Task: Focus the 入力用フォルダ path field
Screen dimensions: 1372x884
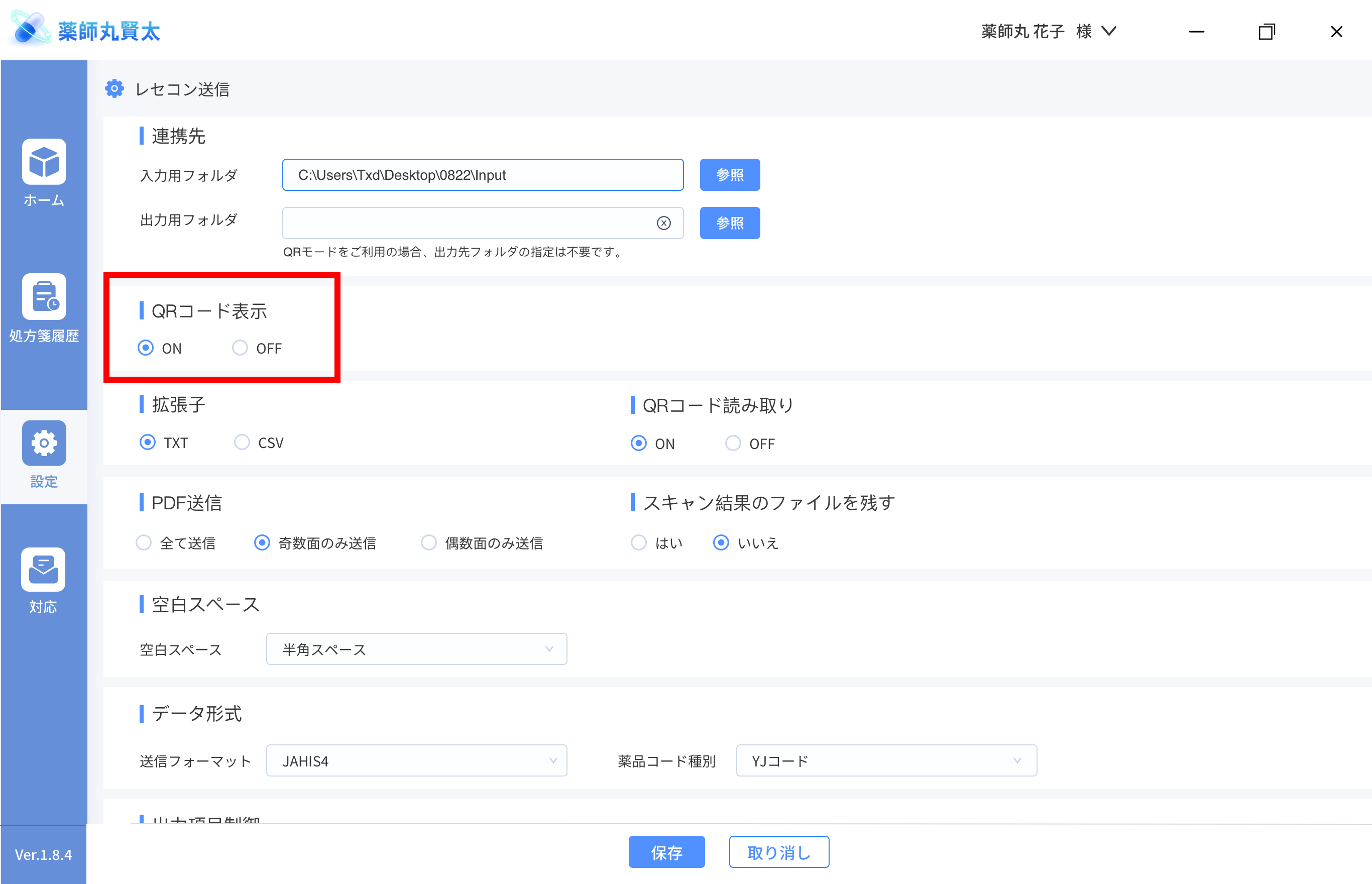Action: tap(483, 174)
